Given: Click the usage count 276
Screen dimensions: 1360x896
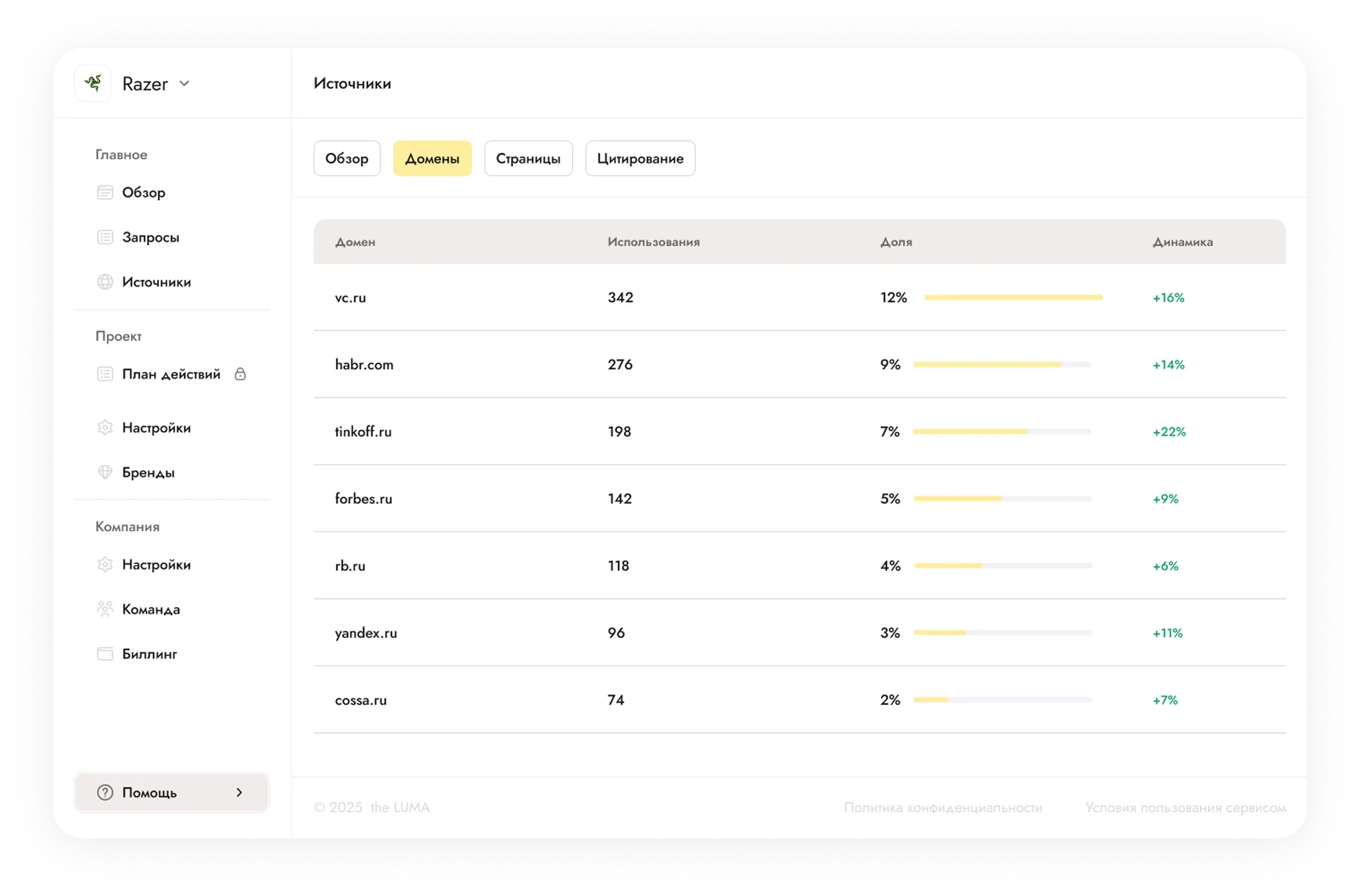Looking at the screenshot, I should click(620, 364).
